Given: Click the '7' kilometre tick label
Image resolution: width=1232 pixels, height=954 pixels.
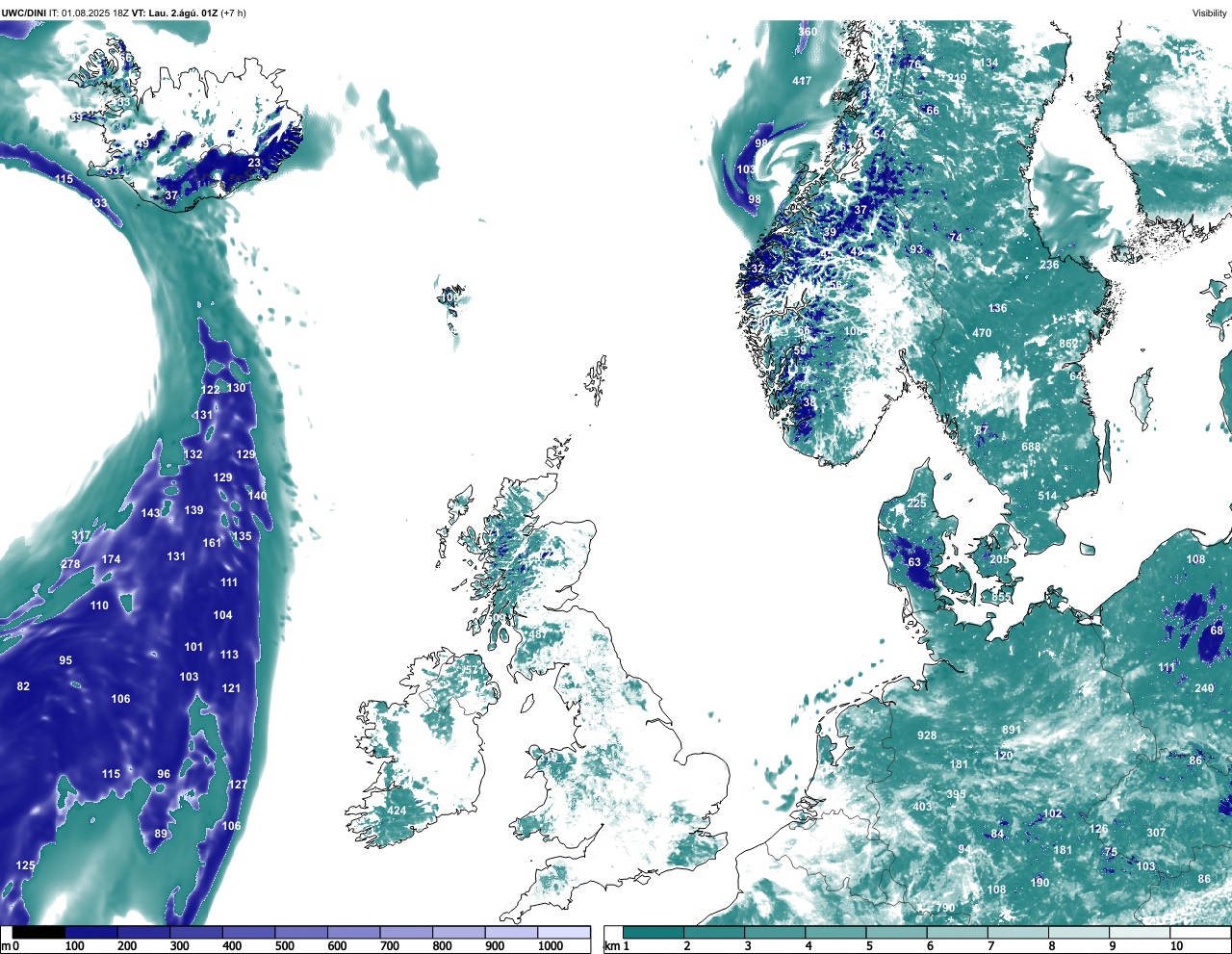Looking at the screenshot, I should point(990,946).
